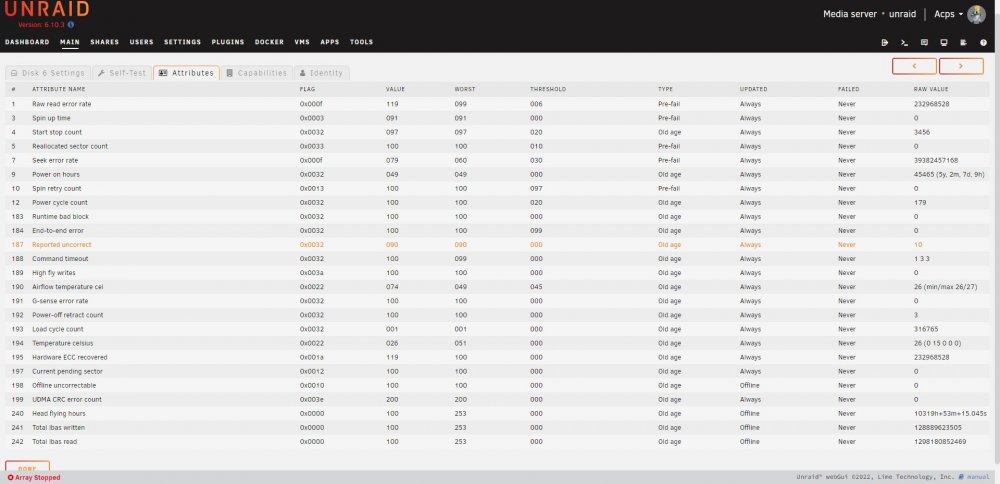The width and height of the screenshot is (1000, 484).
Task: Click the system info monitor icon
Action: click(944, 43)
